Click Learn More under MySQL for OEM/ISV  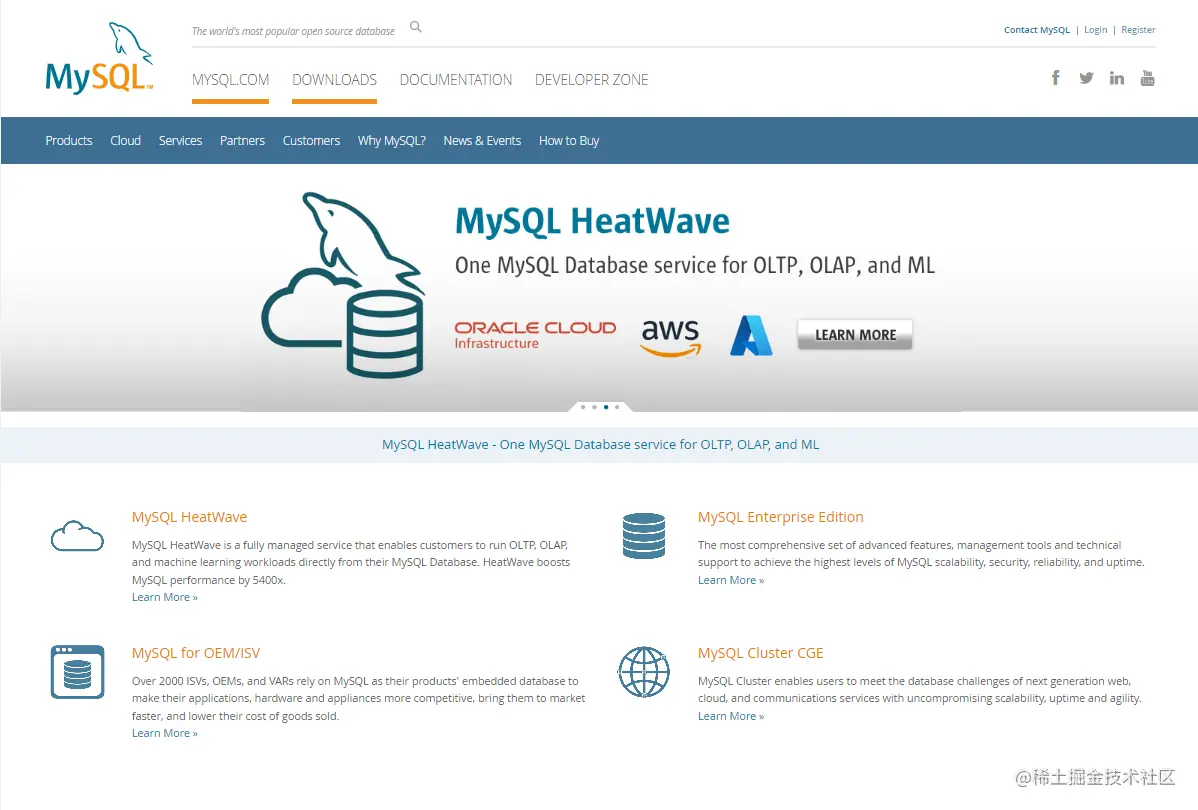pyautogui.click(x=164, y=734)
